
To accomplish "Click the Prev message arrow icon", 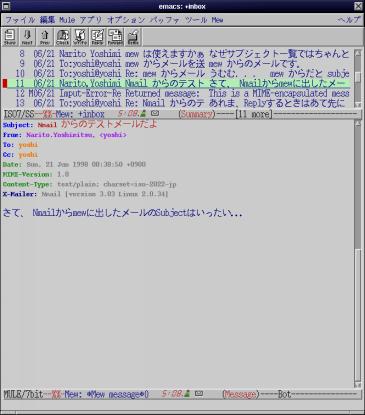I will coord(45,37).
